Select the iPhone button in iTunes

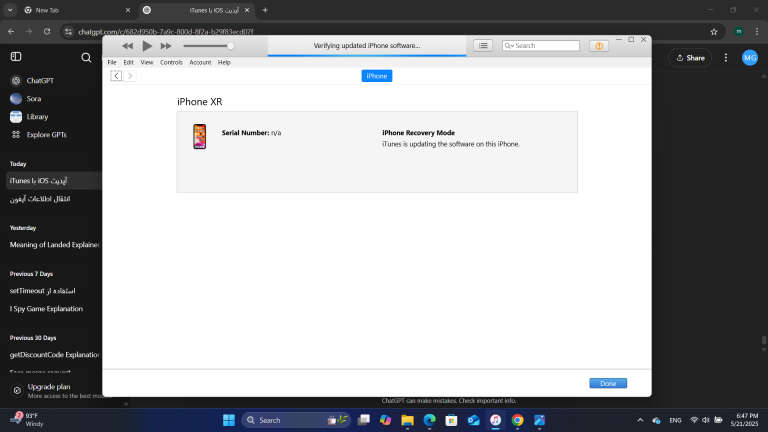click(x=377, y=76)
